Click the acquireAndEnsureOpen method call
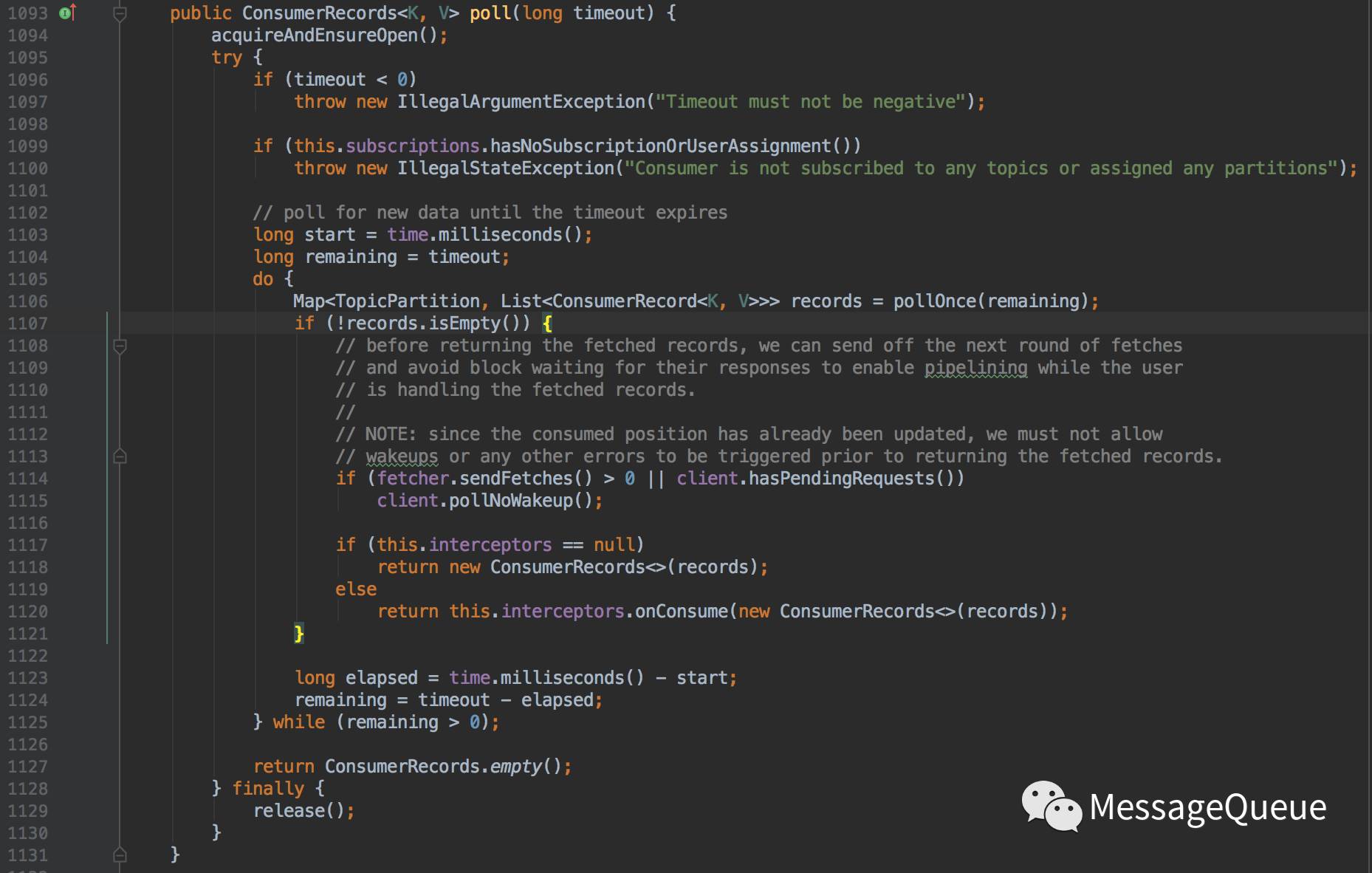Image resolution: width=1372 pixels, height=873 pixels. point(315,35)
